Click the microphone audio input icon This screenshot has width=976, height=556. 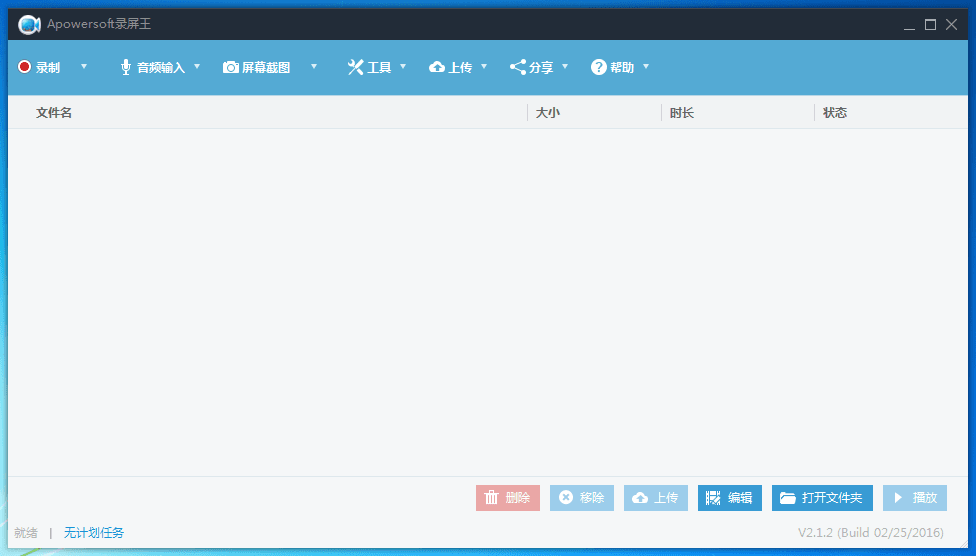point(126,67)
